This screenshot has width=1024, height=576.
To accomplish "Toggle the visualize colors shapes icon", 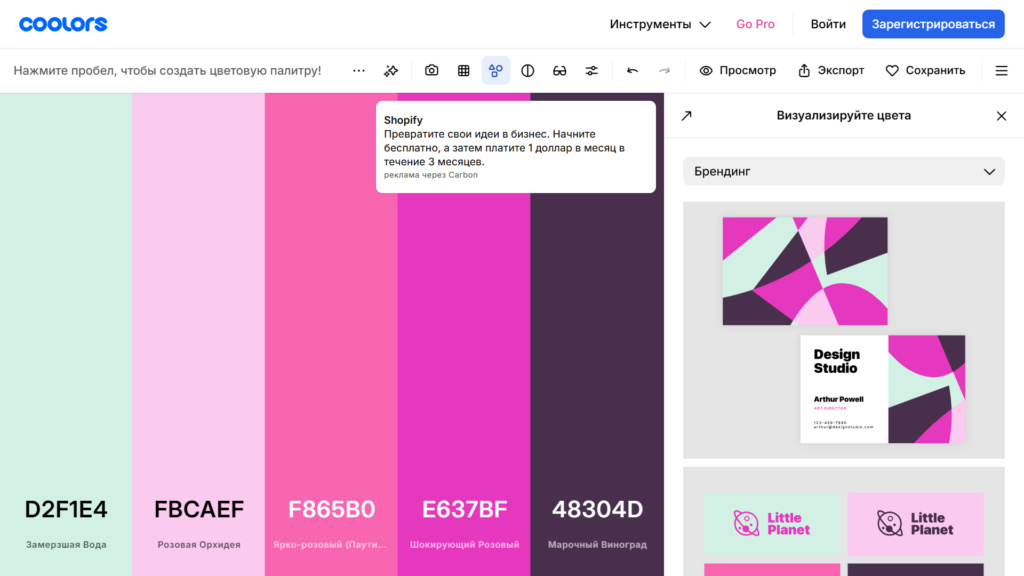I will [x=496, y=71].
